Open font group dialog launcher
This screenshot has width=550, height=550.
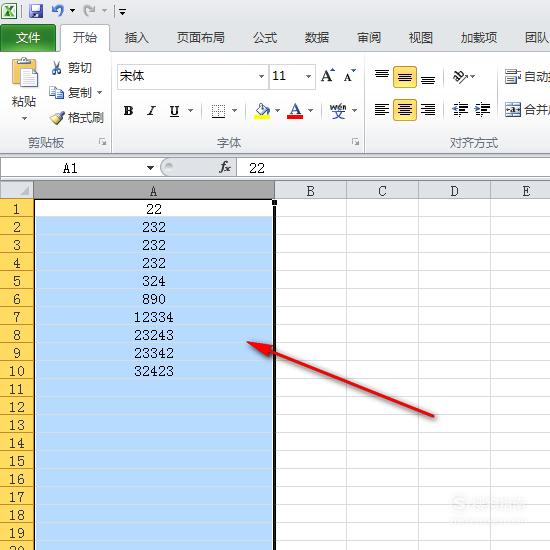pyautogui.click(x=356, y=142)
